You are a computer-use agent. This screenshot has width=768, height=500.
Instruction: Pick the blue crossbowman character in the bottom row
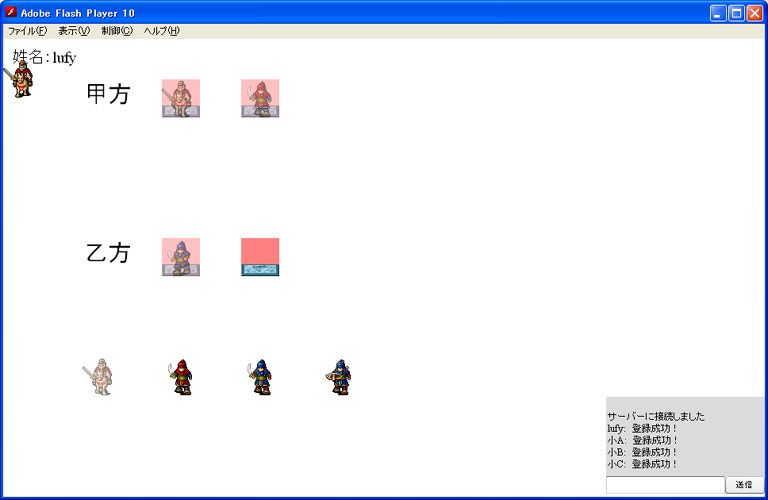click(339, 377)
